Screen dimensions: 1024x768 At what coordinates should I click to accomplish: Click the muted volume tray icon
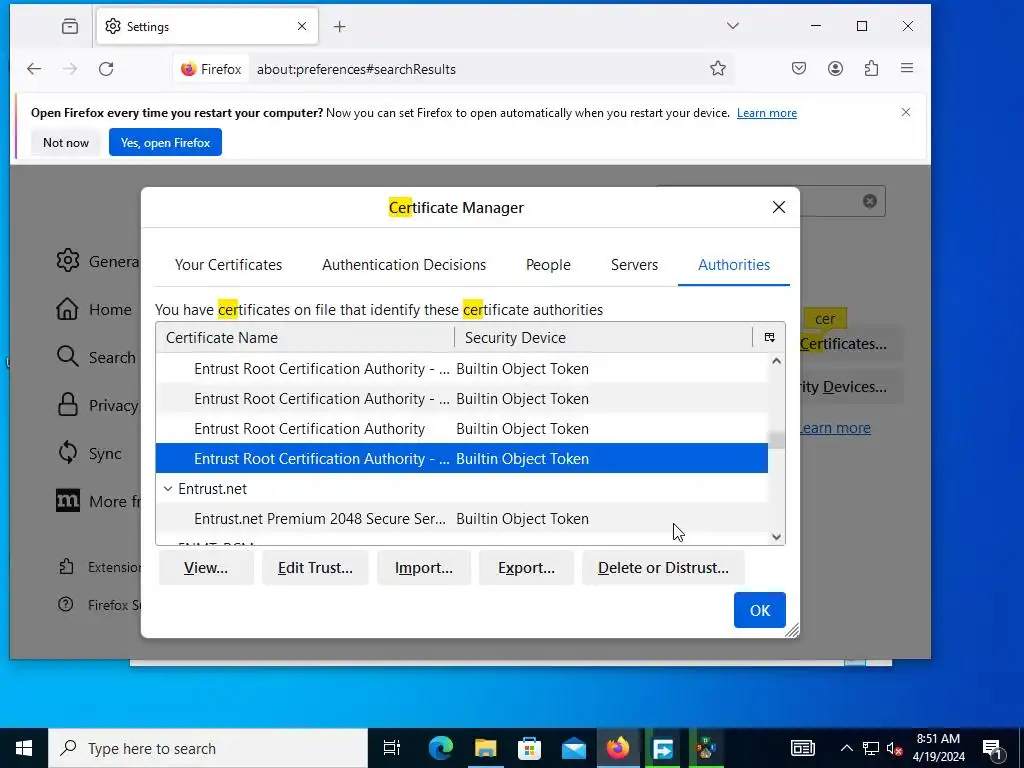click(895, 748)
